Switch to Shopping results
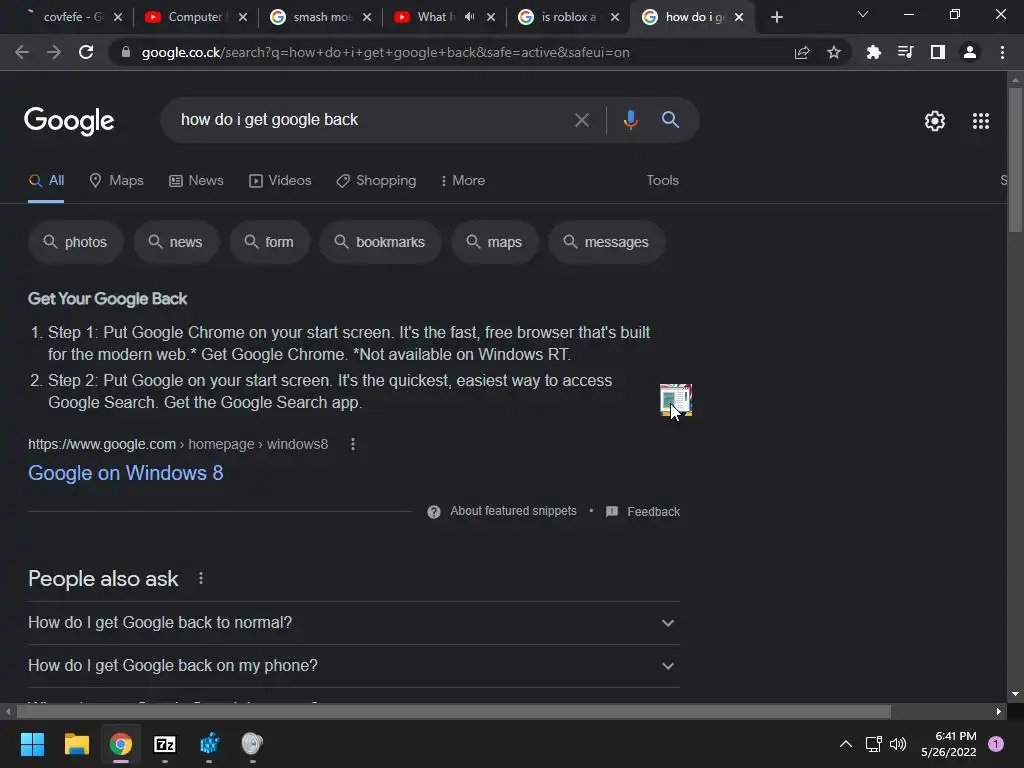The image size is (1024, 768). click(x=376, y=180)
